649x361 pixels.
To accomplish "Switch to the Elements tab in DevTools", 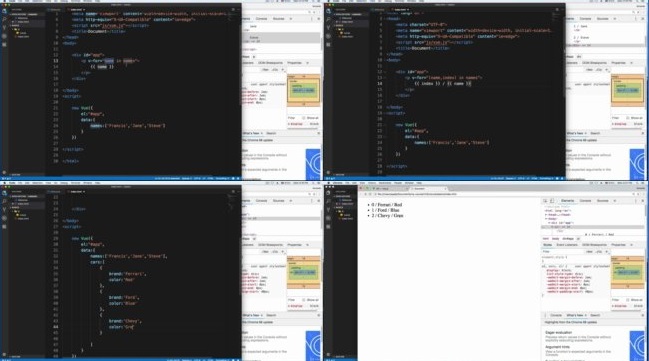I will (x=567, y=201).
